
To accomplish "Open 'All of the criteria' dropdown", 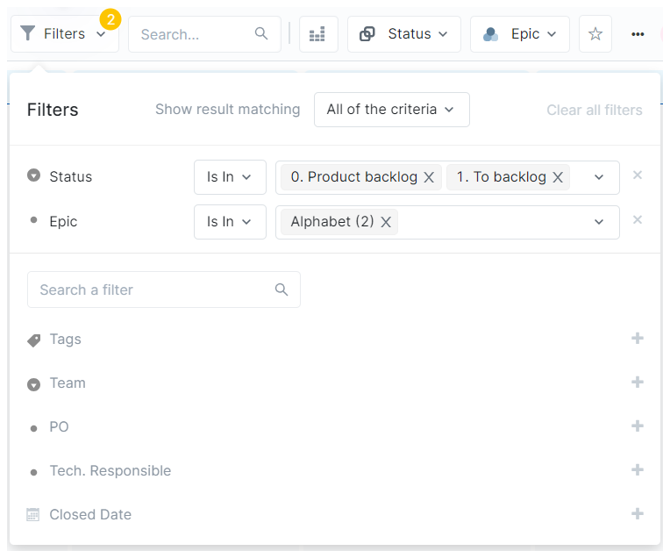I will pos(391,109).
